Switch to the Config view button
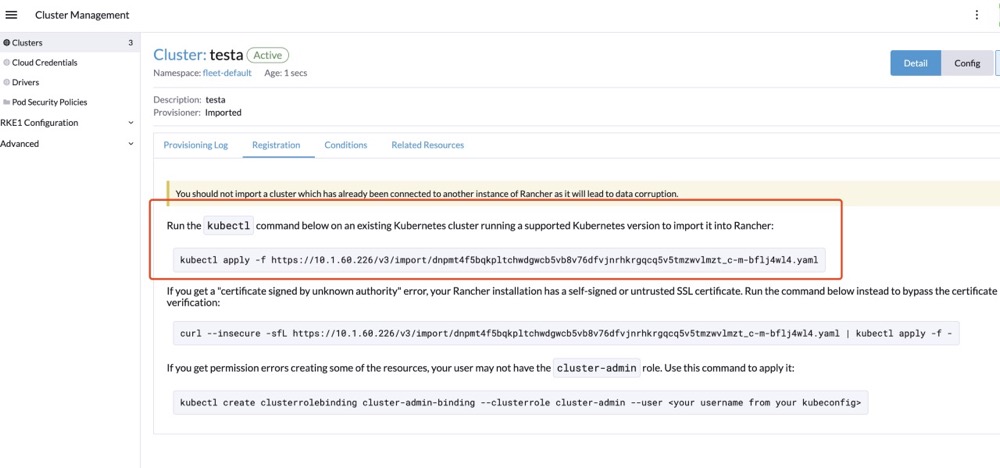Image resolution: width=1000 pixels, height=468 pixels. click(967, 63)
